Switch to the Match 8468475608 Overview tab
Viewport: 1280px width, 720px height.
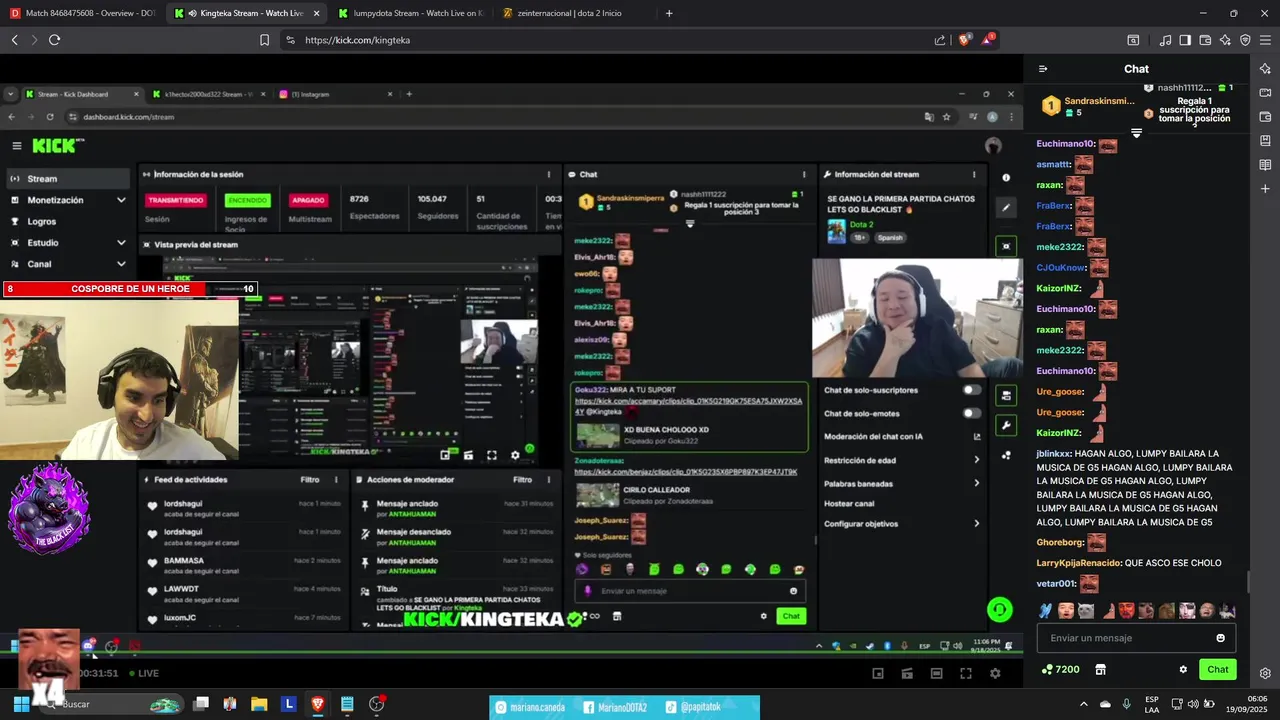83,13
